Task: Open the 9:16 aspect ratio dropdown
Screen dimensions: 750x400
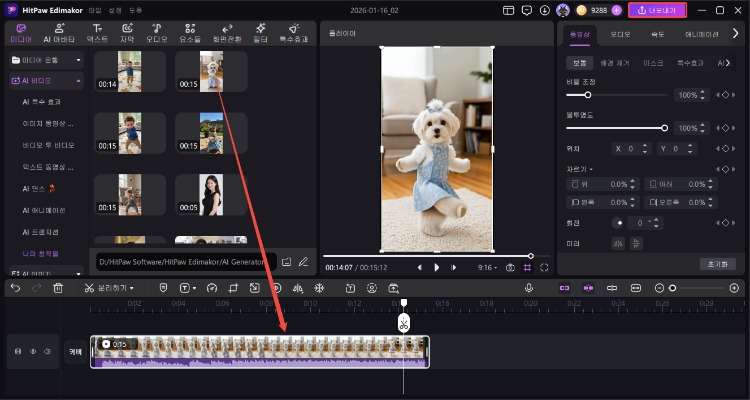Action: click(488, 268)
